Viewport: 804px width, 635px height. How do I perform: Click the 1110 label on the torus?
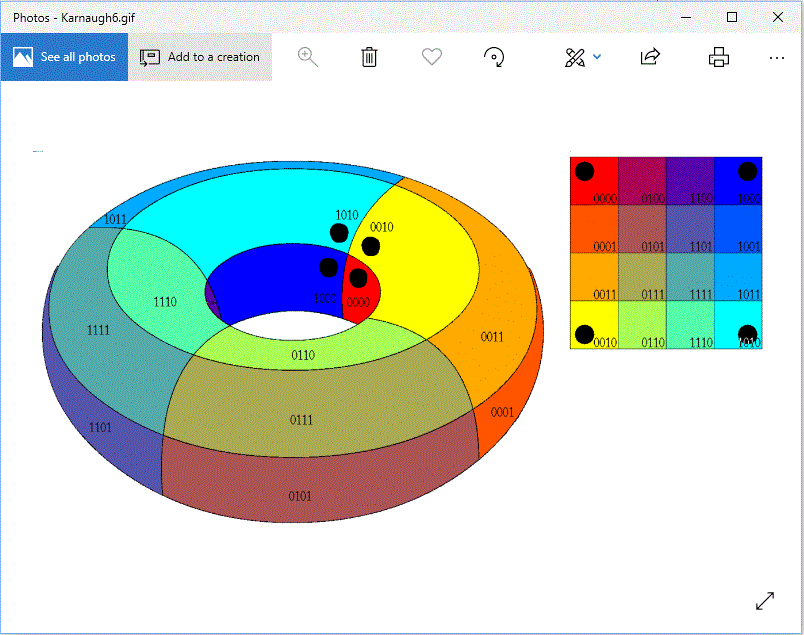165,302
